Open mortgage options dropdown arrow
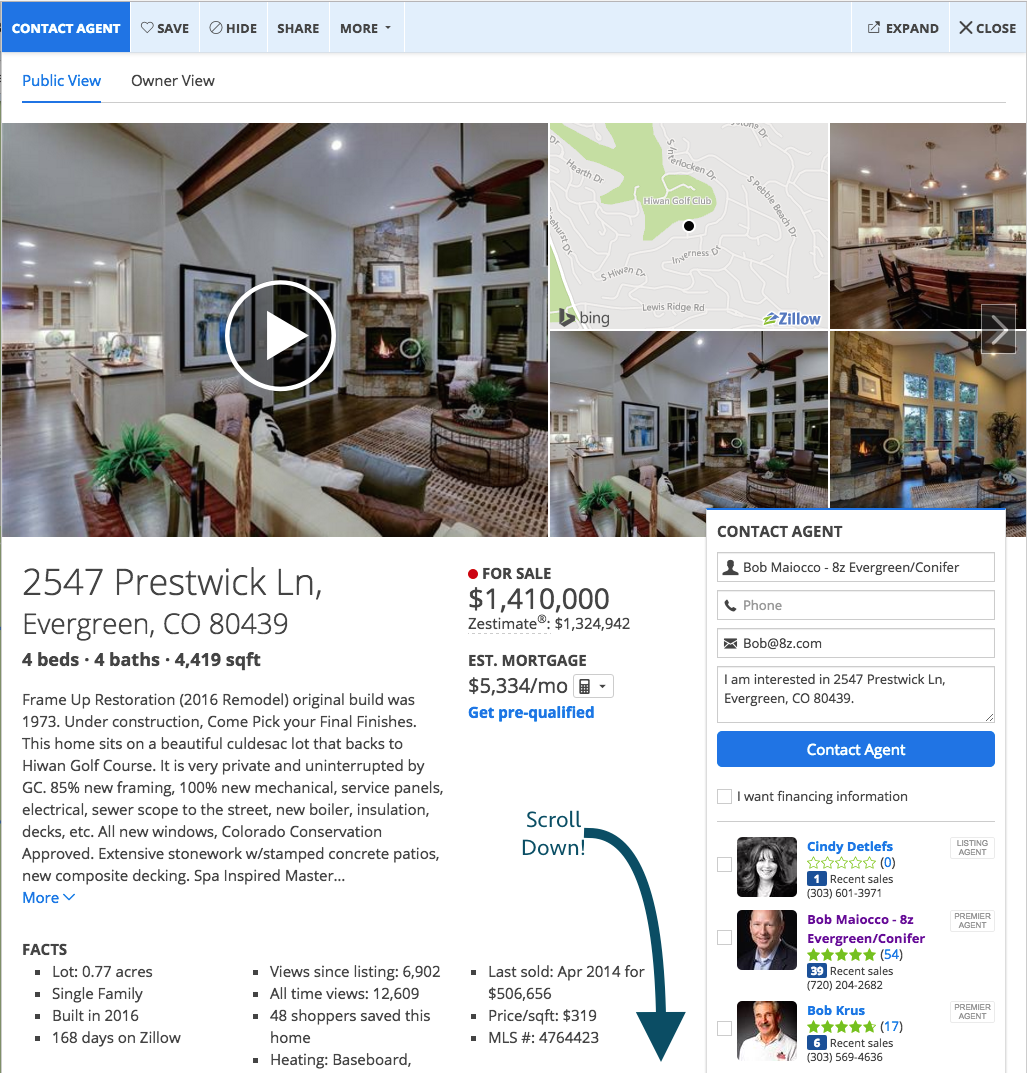 (603, 686)
